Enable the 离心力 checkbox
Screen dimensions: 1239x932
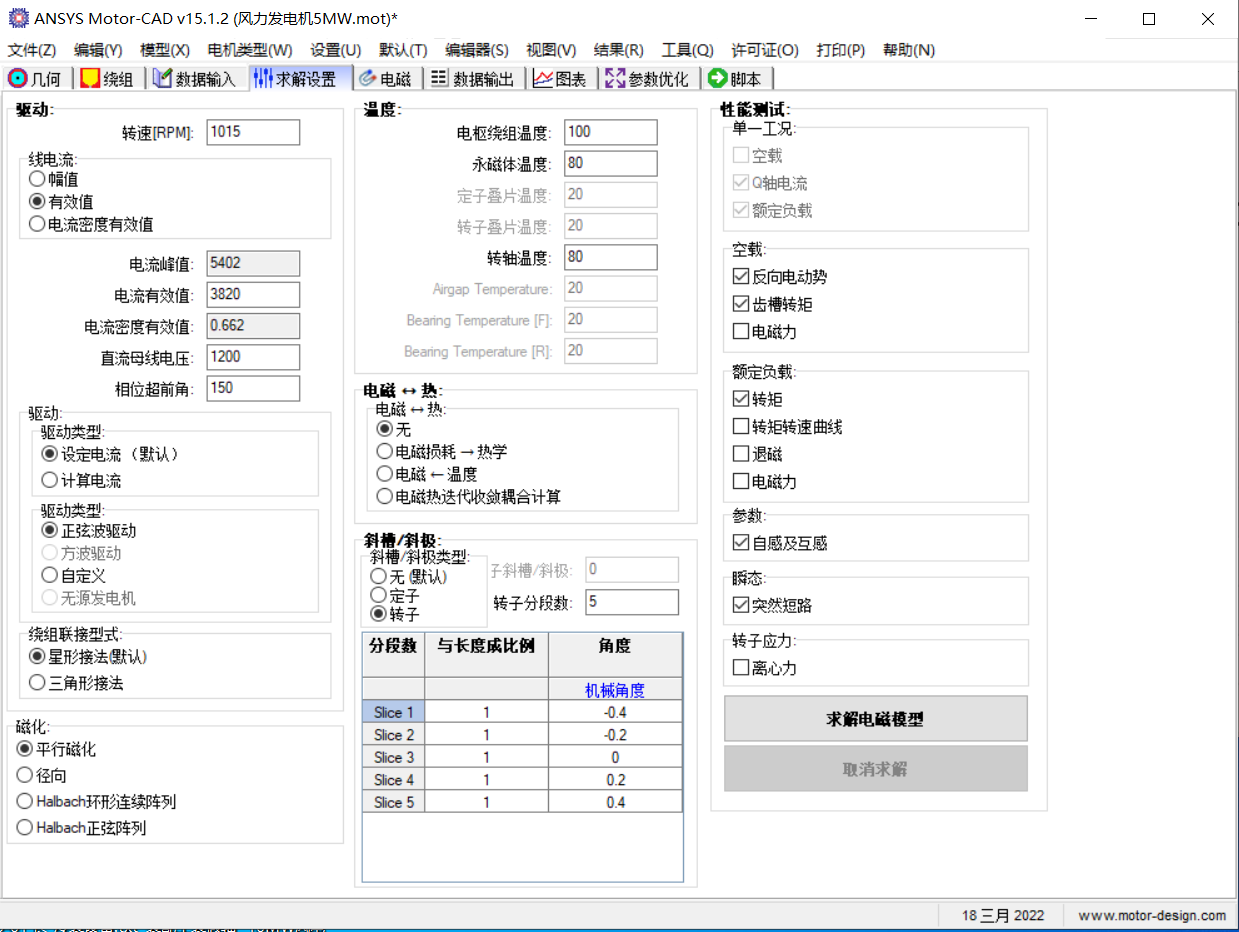[x=741, y=667]
